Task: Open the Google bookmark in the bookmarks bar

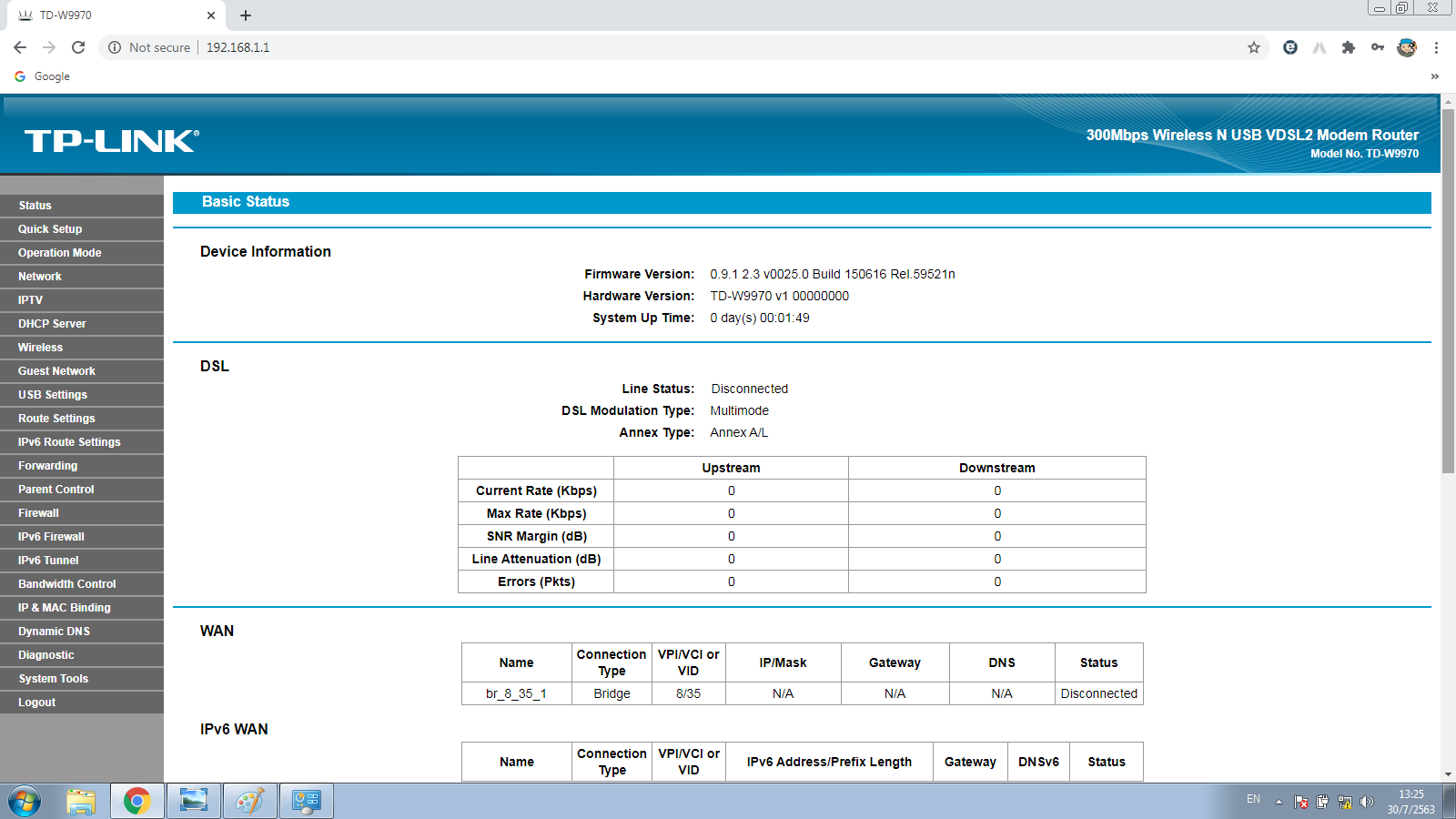Action: [x=43, y=76]
